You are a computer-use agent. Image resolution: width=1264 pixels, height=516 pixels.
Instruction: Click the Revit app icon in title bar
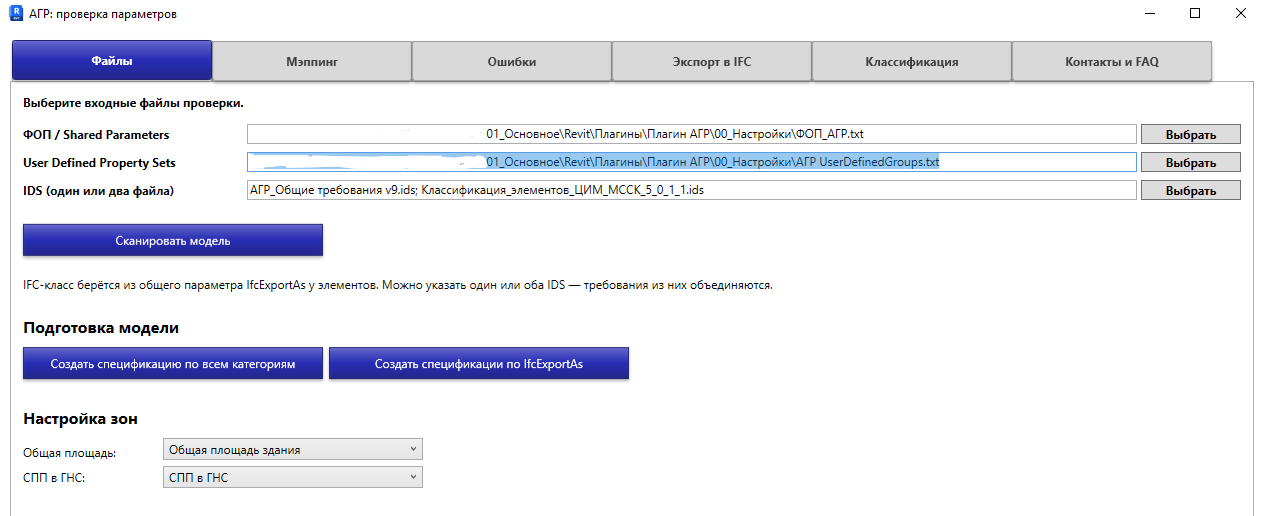(x=14, y=15)
